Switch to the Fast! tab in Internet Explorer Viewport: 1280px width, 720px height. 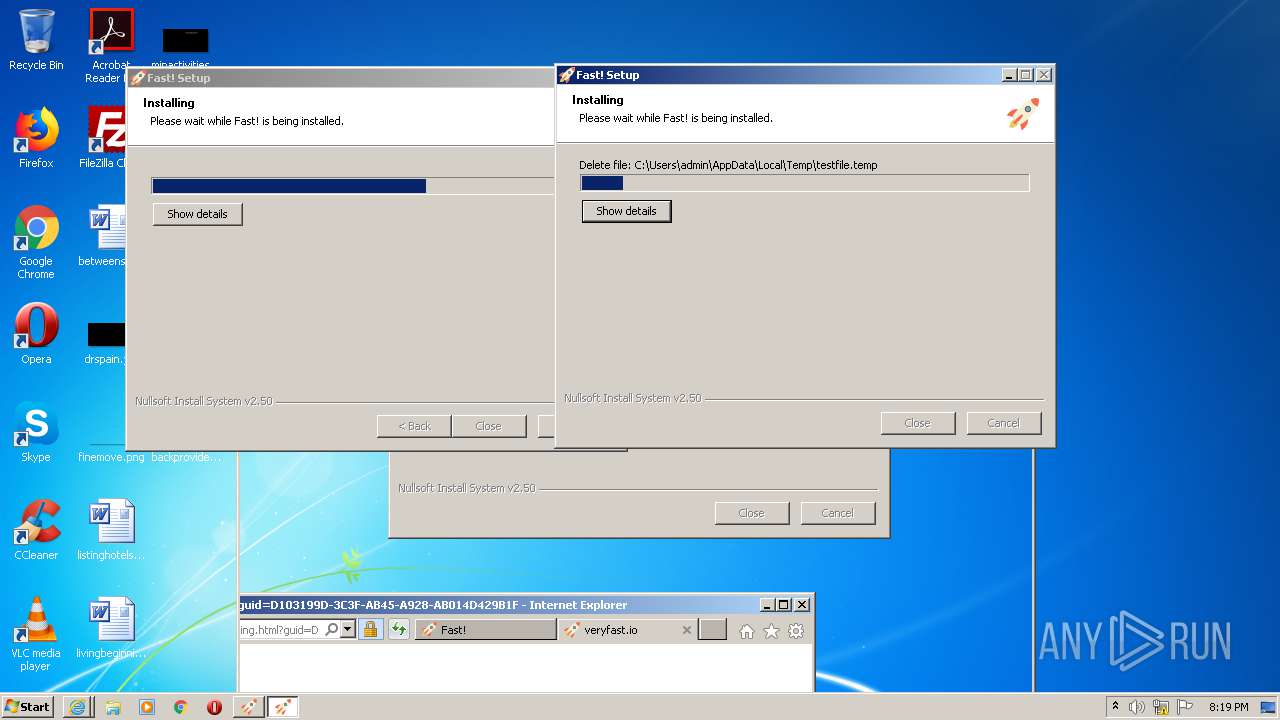point(486,630)
